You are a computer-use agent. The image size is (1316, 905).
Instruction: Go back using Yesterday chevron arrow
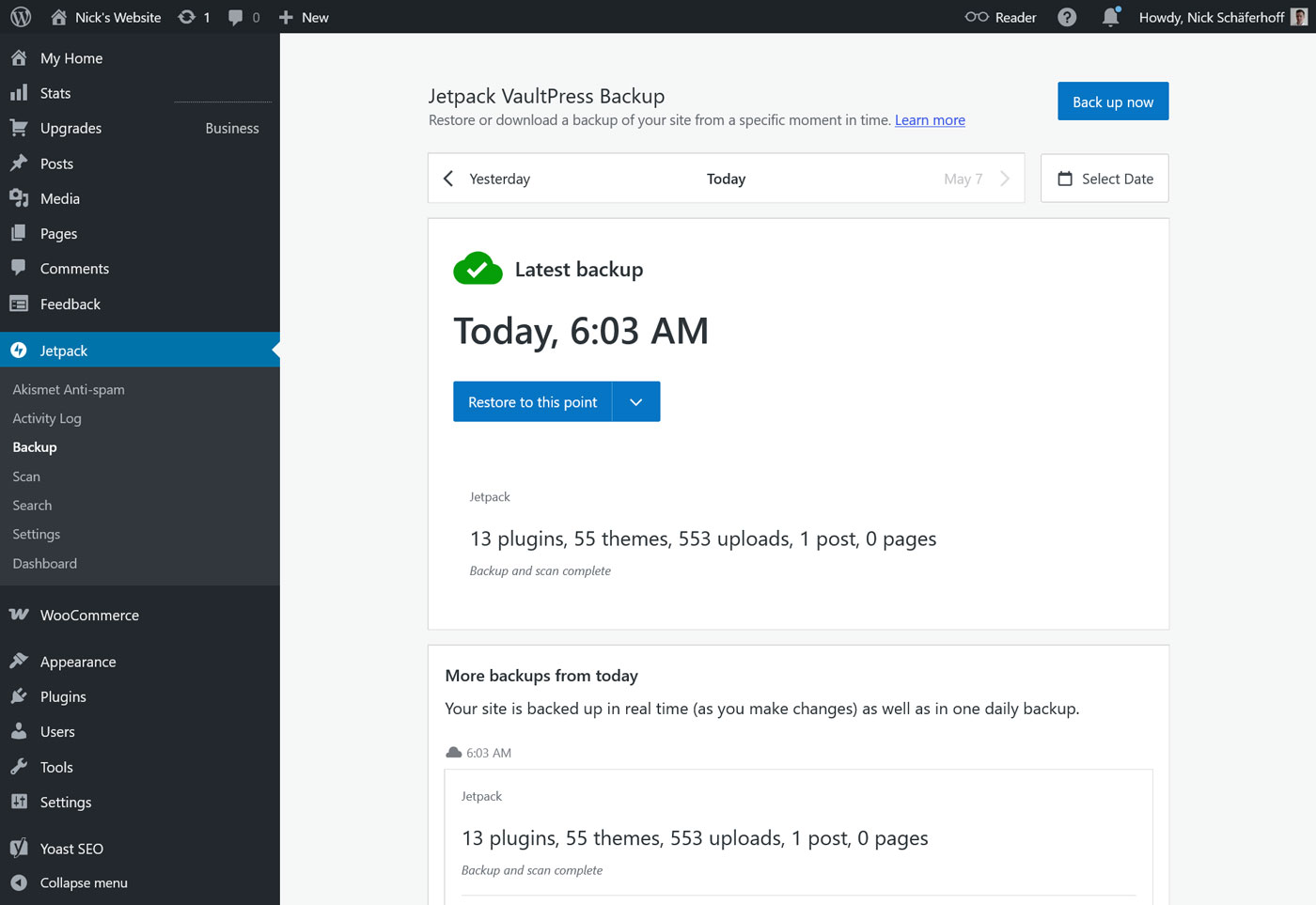coord(448,179)
